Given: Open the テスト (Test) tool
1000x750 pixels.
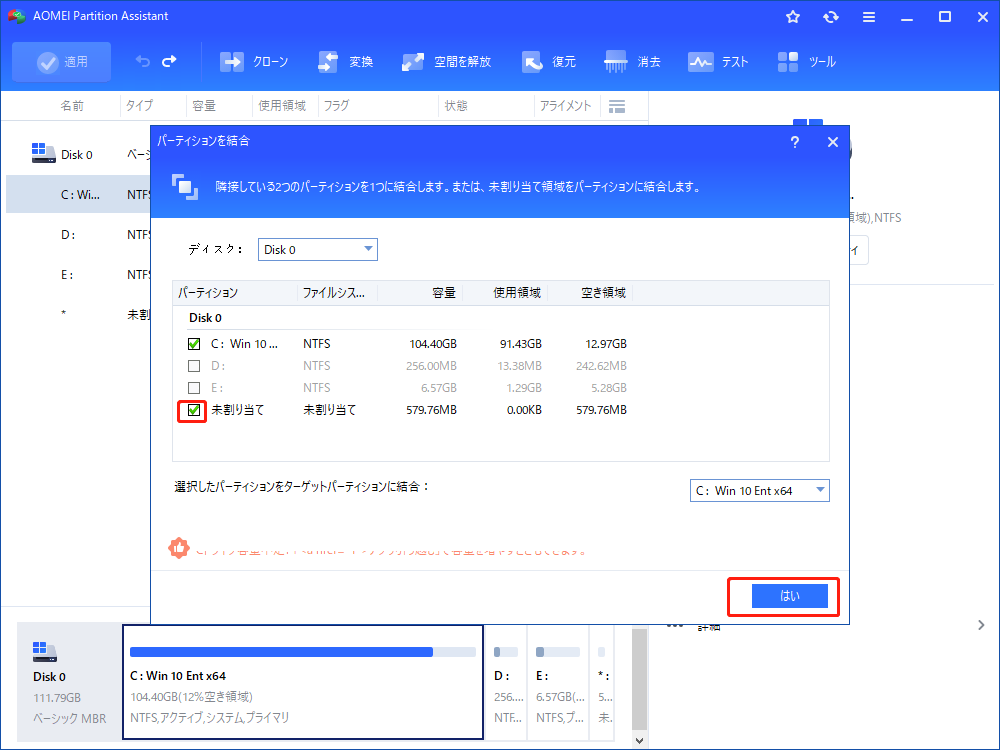Looking at the screenshot, I should pyautogui.click(x=717, y=62).
